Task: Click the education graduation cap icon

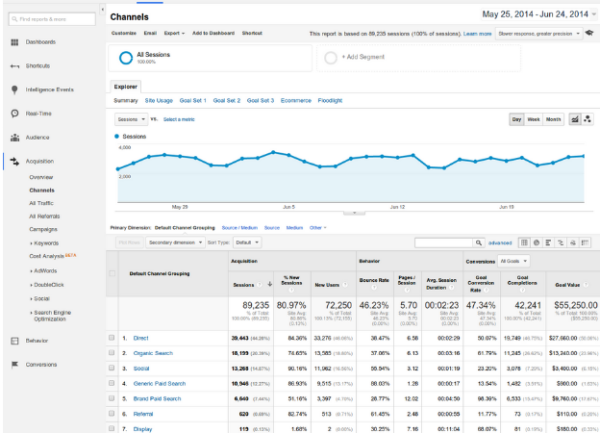Action: [589, 33]
